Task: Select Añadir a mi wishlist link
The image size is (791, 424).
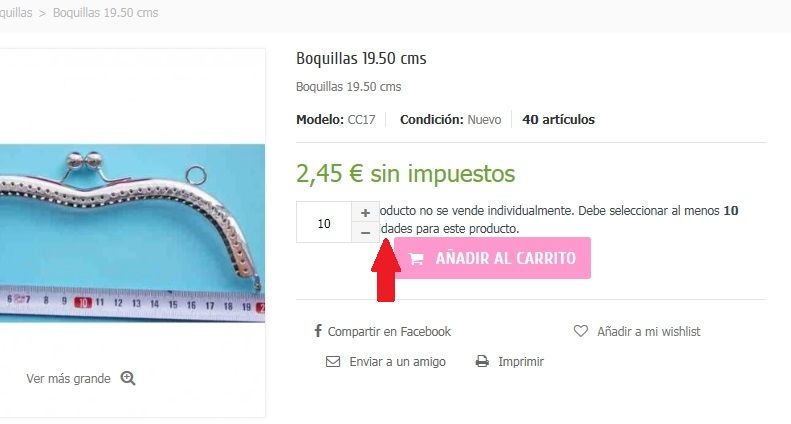Action: pyautogui.click(x=648, y=332)
